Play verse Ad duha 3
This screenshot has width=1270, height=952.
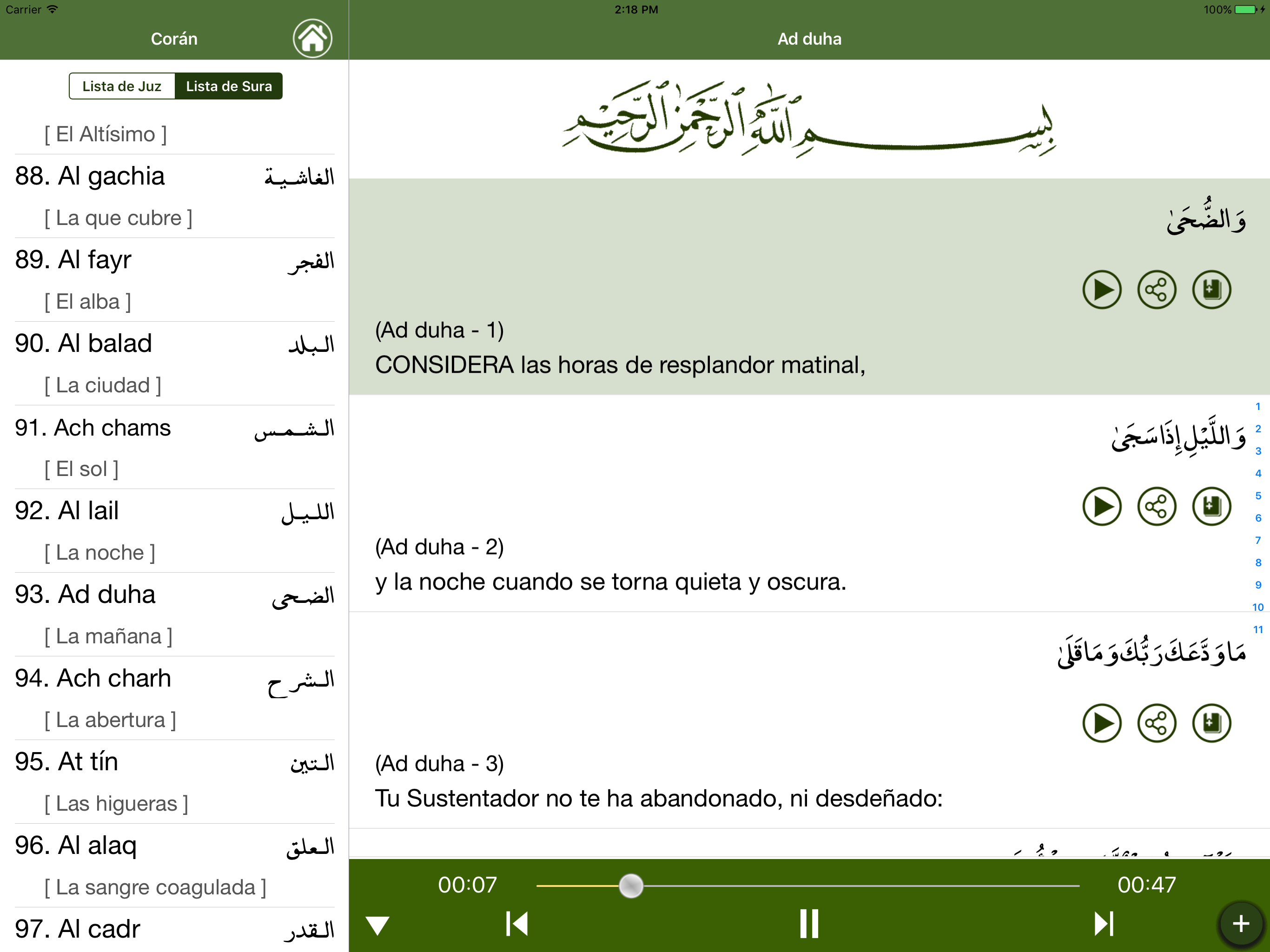coord(1102,723)
